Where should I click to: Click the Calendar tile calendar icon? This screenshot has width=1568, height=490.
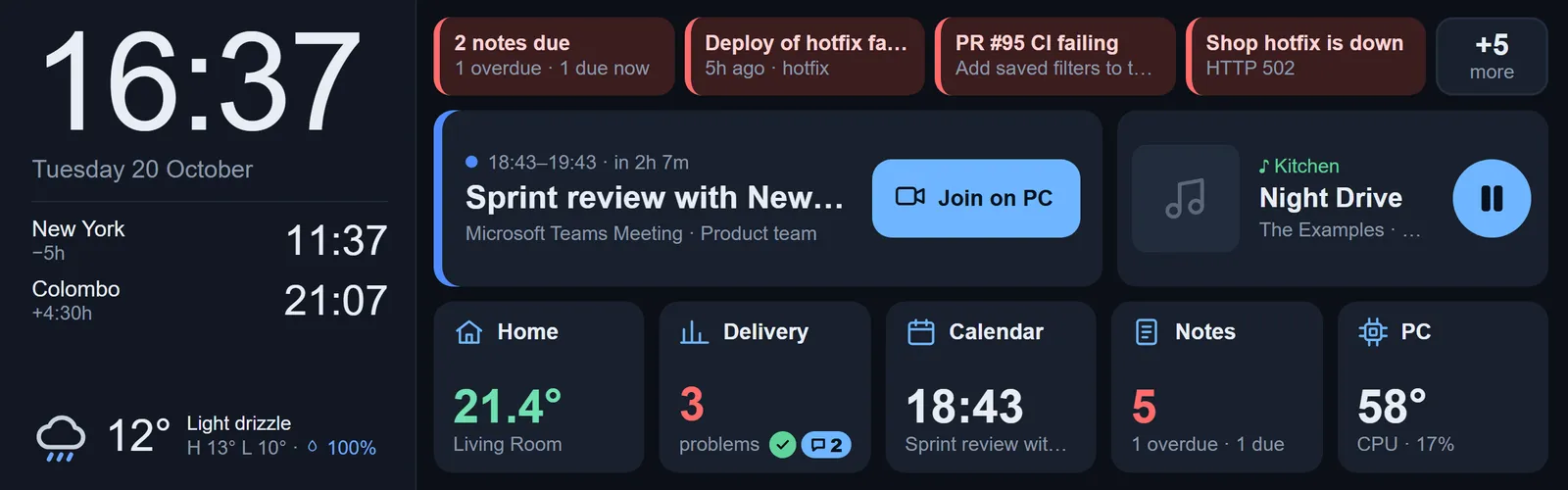pyautogui.click(x=921, y=332)
